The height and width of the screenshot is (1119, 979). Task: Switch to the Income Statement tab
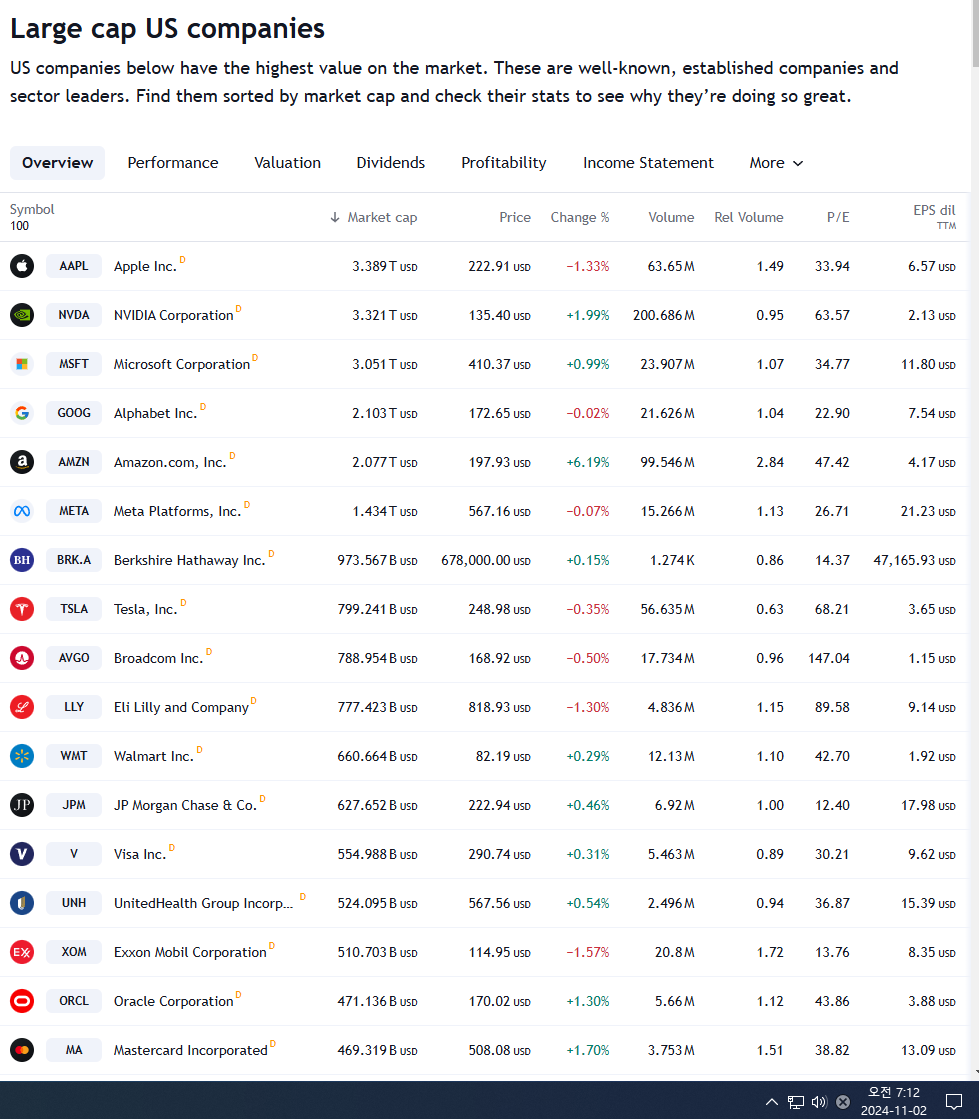click(x=648, y=163)
